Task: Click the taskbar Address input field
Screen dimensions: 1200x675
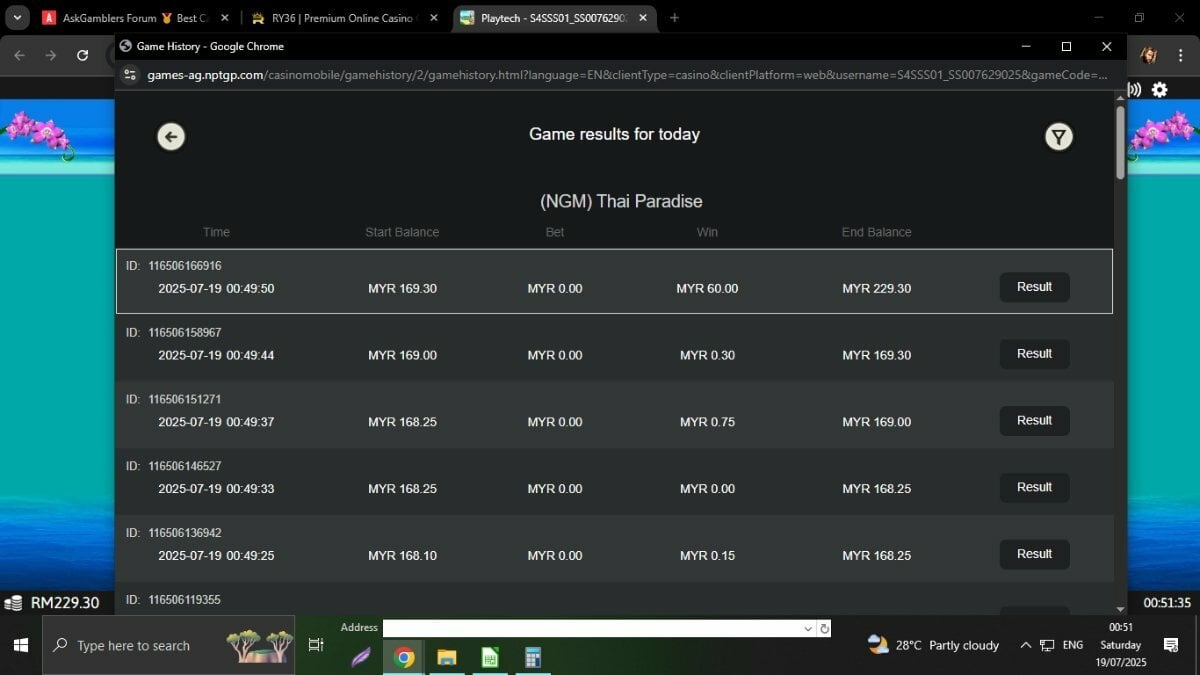Action: point(592,629)
